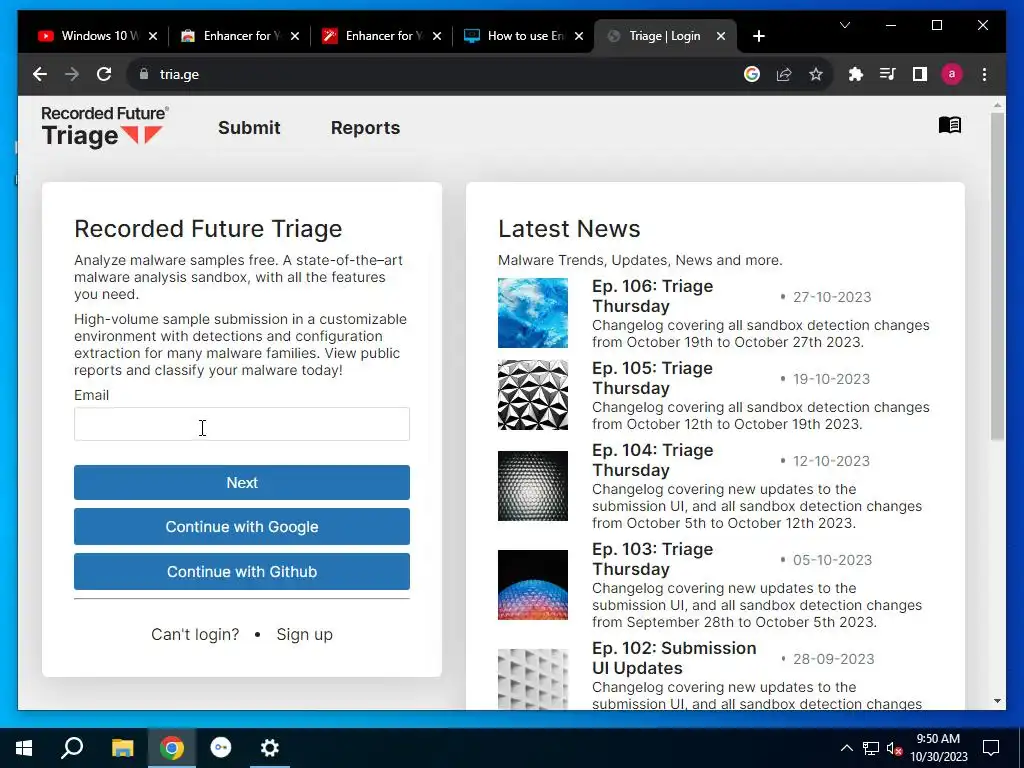Viewport: 1024px width, 768px height.
Task: Open the notification center icon
Action: [x=991, y=748]
